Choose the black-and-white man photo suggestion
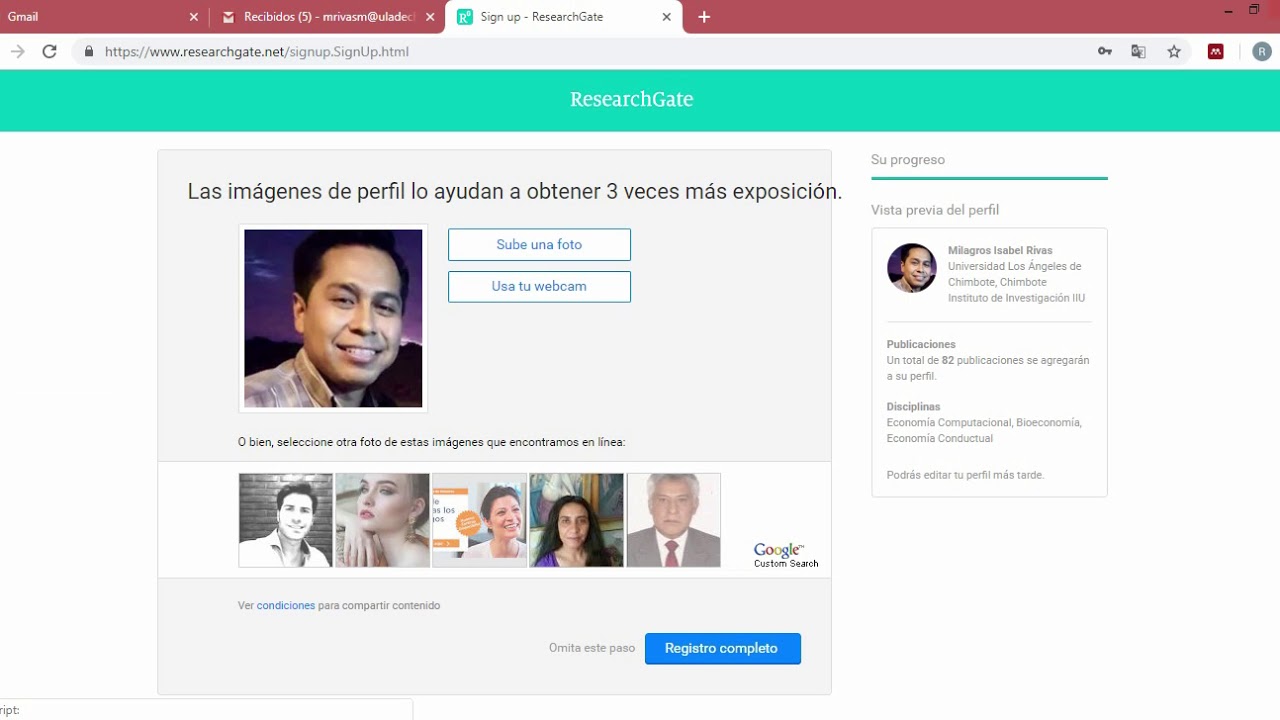This screenshot has height=720, width=1280. coord(286,520)
